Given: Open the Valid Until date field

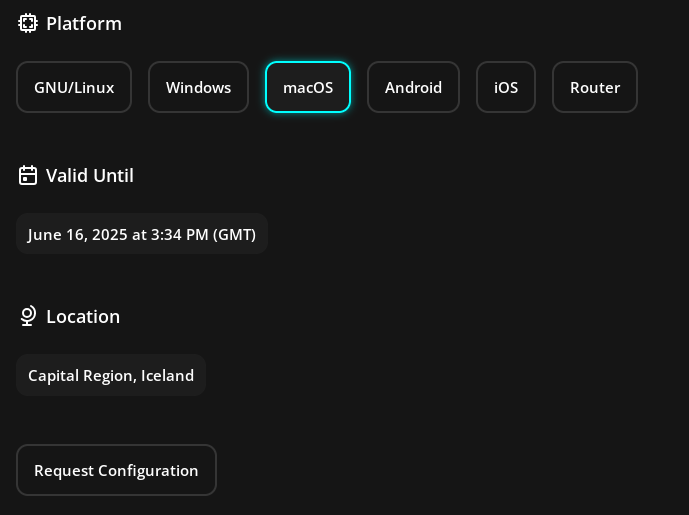Looking at the screenshot, I should tap(142, 234).
